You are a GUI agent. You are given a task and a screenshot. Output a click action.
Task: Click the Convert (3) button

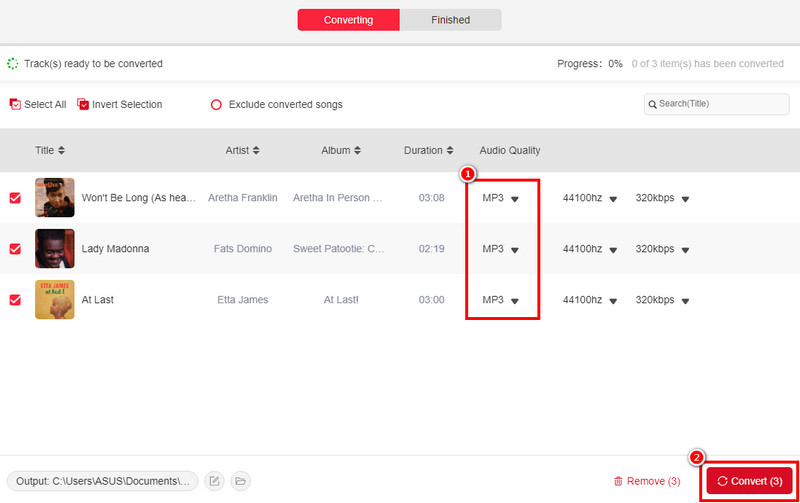[749, 481]
